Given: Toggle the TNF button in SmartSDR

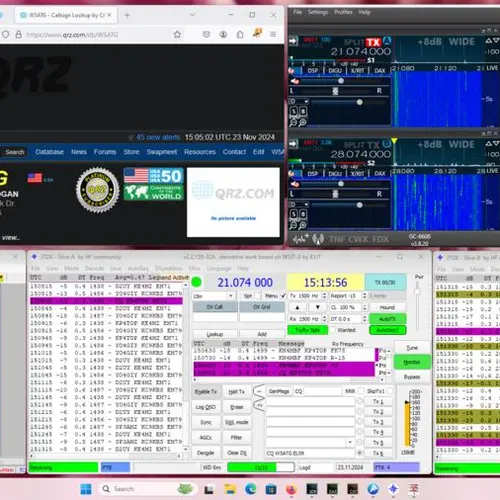Looking at the screenshot, I should coord(337,239).
